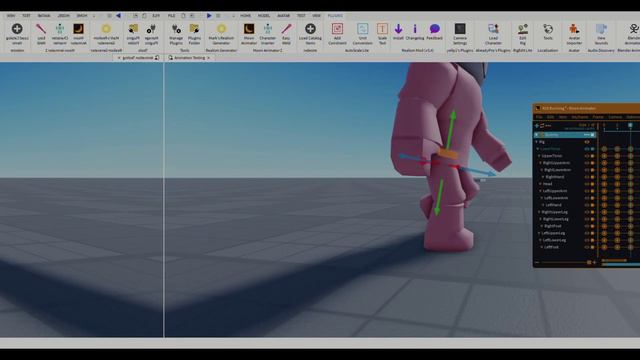Open Localization Tools
Viewport: 640px width, 360px height.
tap(548, 31)
